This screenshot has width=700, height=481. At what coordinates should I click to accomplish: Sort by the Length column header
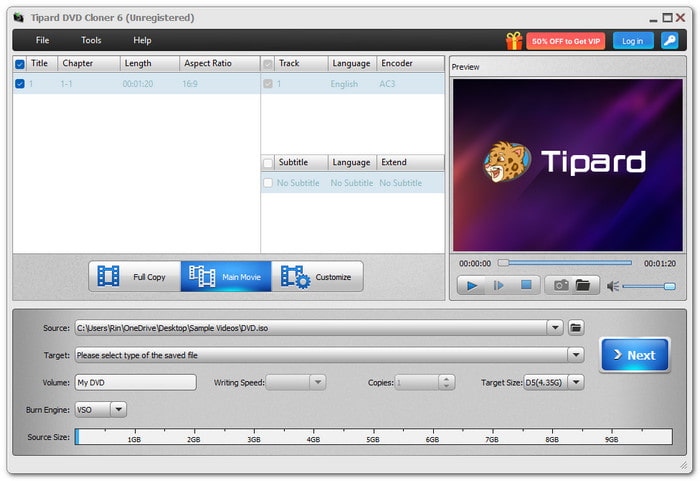[150, 63]
